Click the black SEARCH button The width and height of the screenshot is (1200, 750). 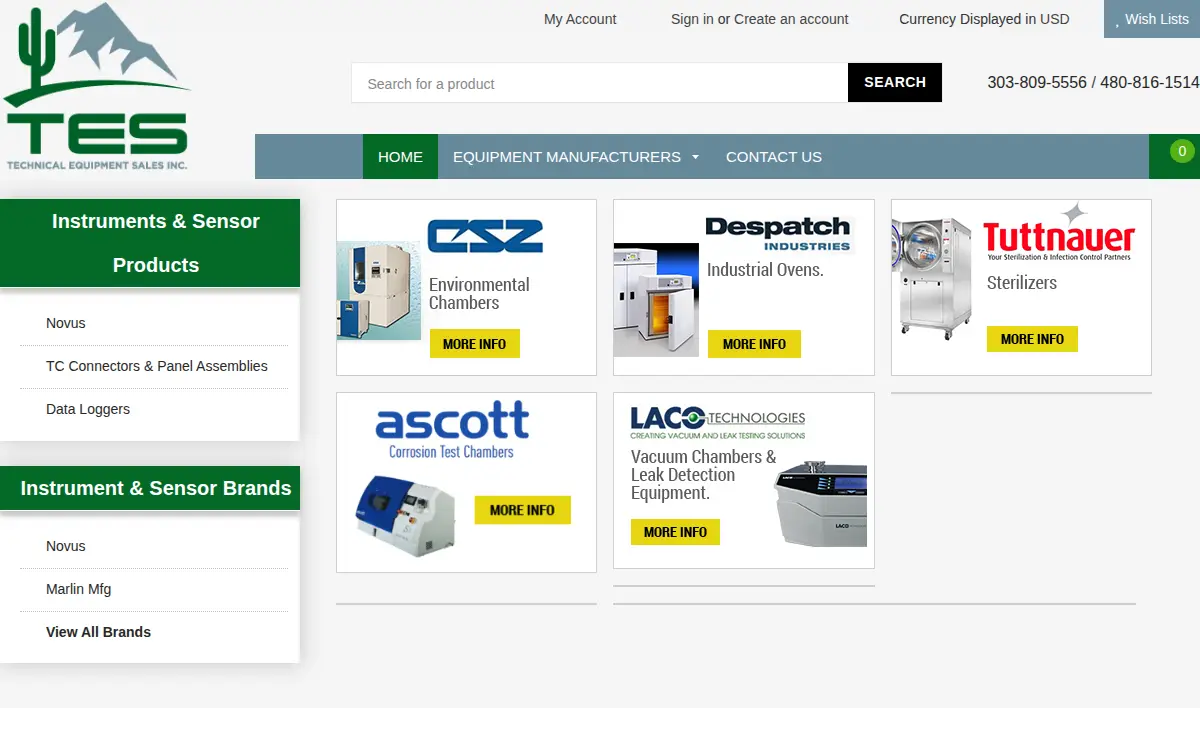tap(895, 82)
